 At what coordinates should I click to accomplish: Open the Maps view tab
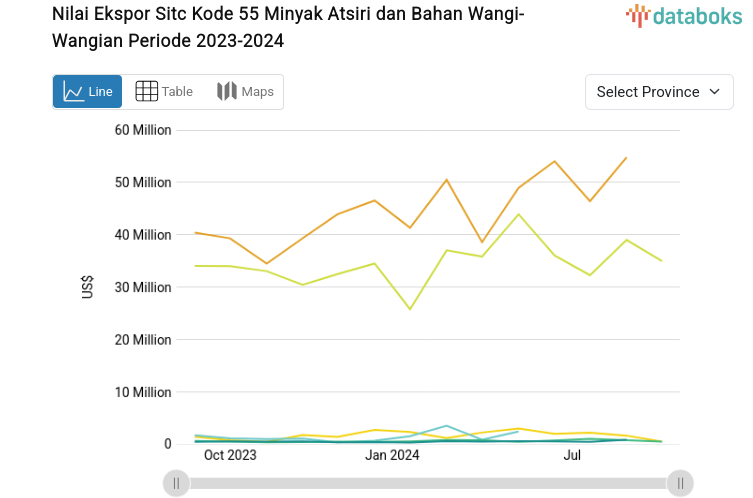tap(245, 92)
